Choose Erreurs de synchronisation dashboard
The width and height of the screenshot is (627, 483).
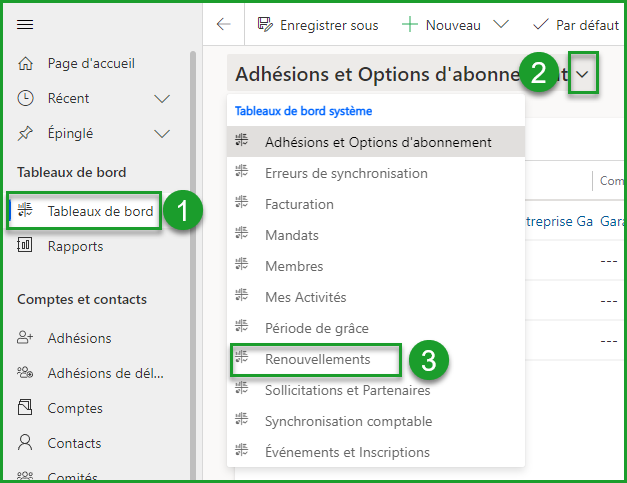click(346, 173)
